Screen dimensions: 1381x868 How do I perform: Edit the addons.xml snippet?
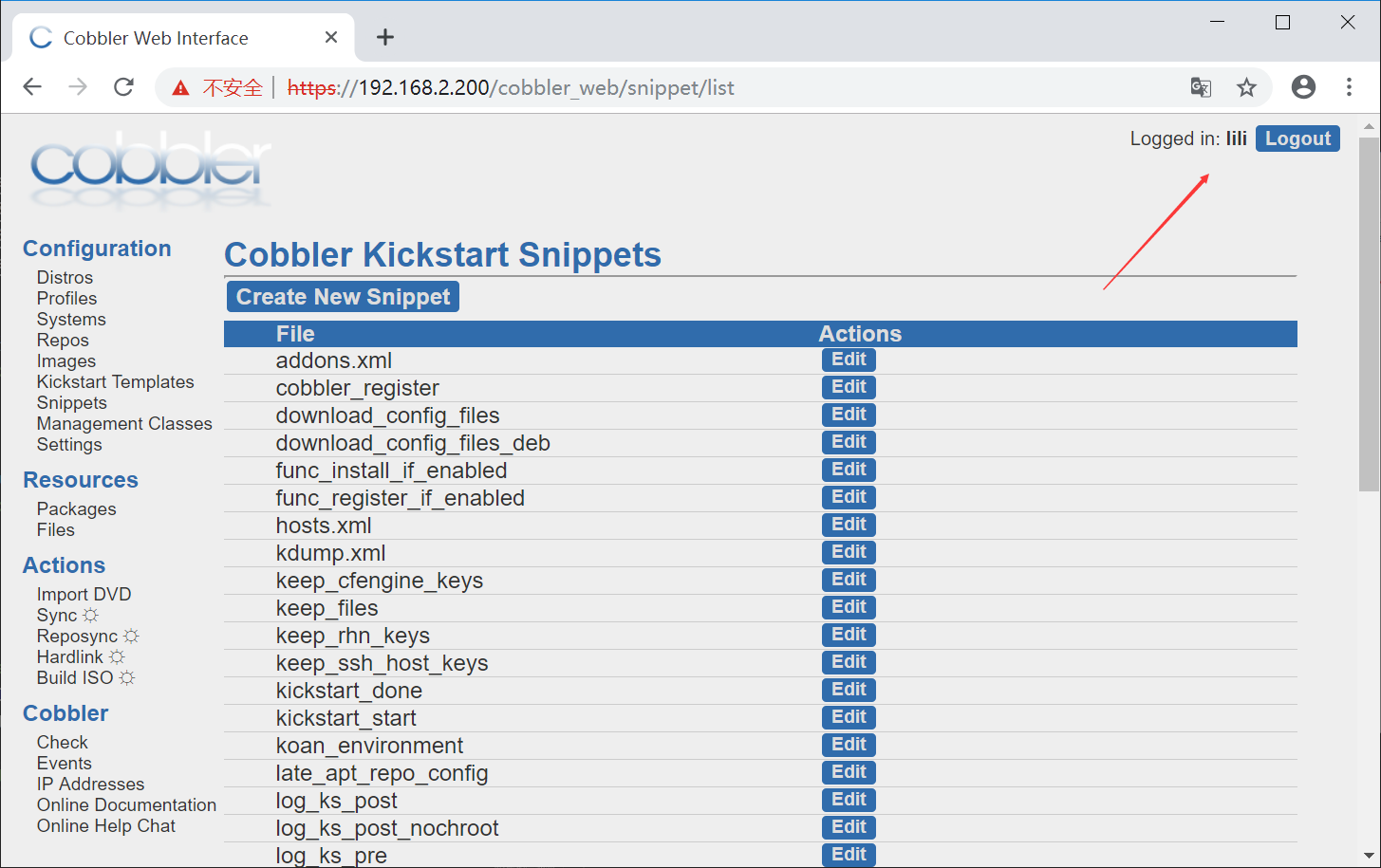tap(849, 360)
